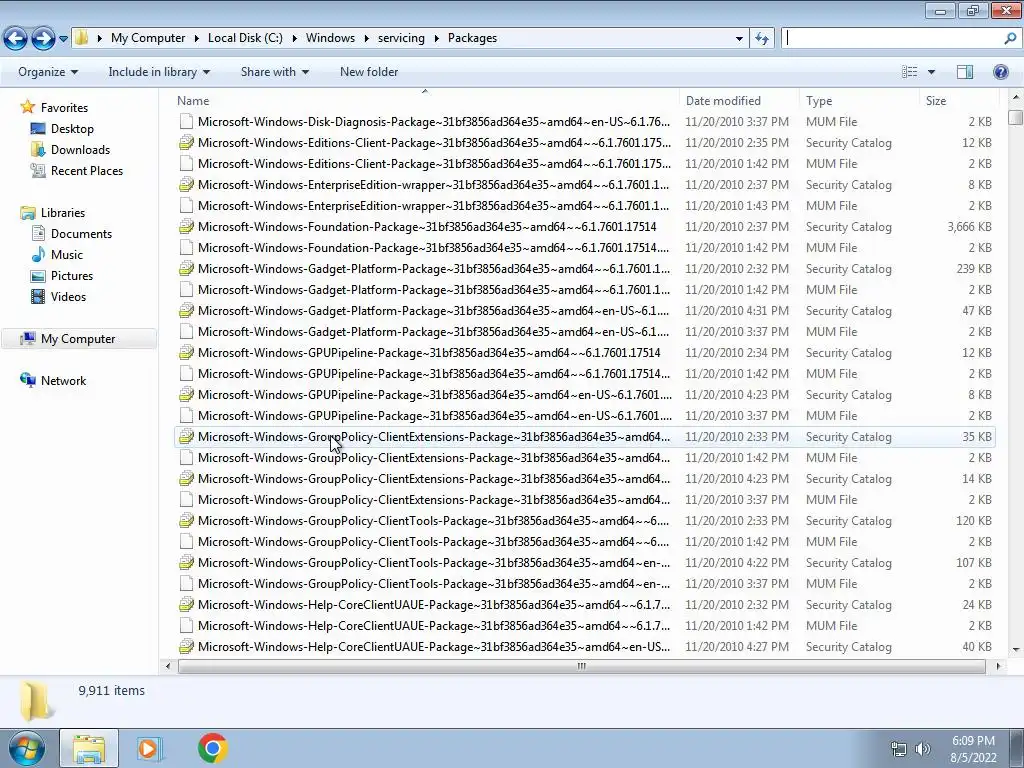
Task: Select Favorites in the navigation pane
Action: point(64,108)
